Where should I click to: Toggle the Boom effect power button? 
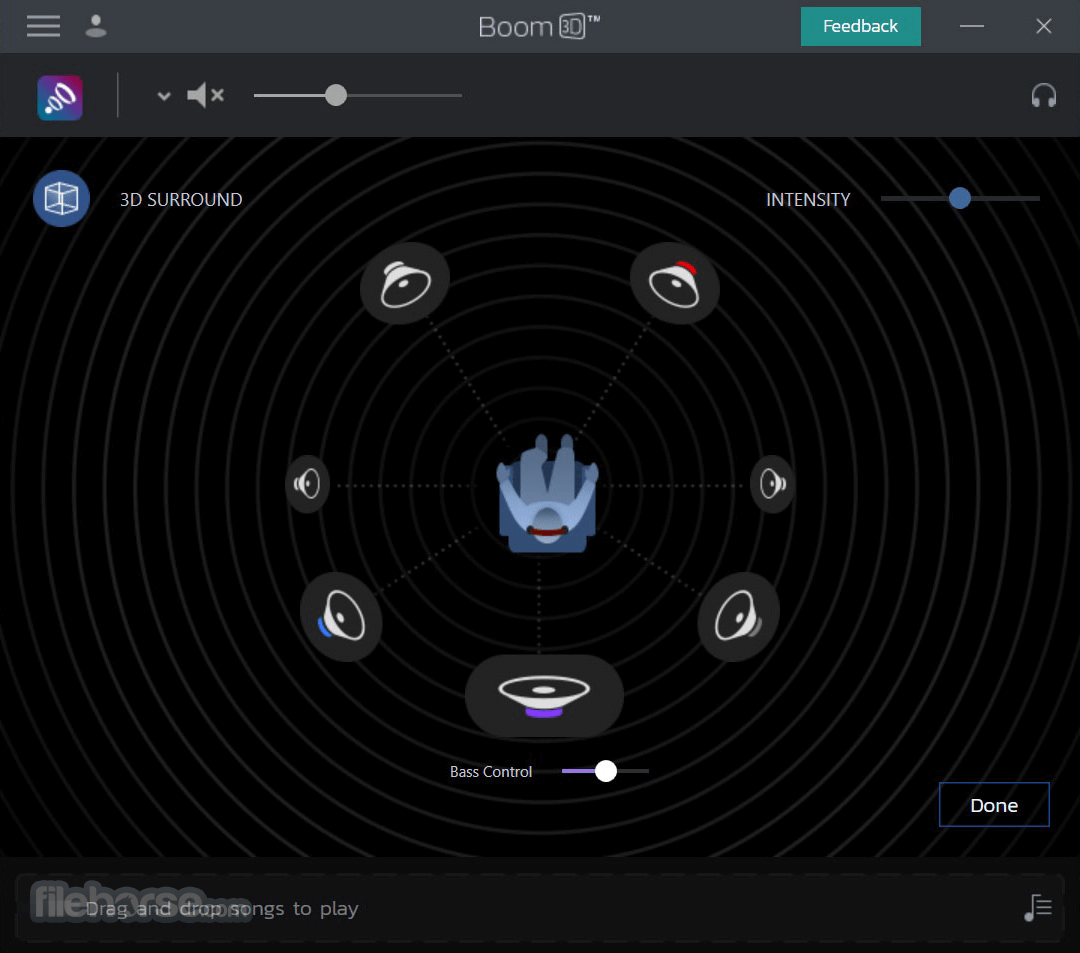pyautogui.click(x=60, y=98)
